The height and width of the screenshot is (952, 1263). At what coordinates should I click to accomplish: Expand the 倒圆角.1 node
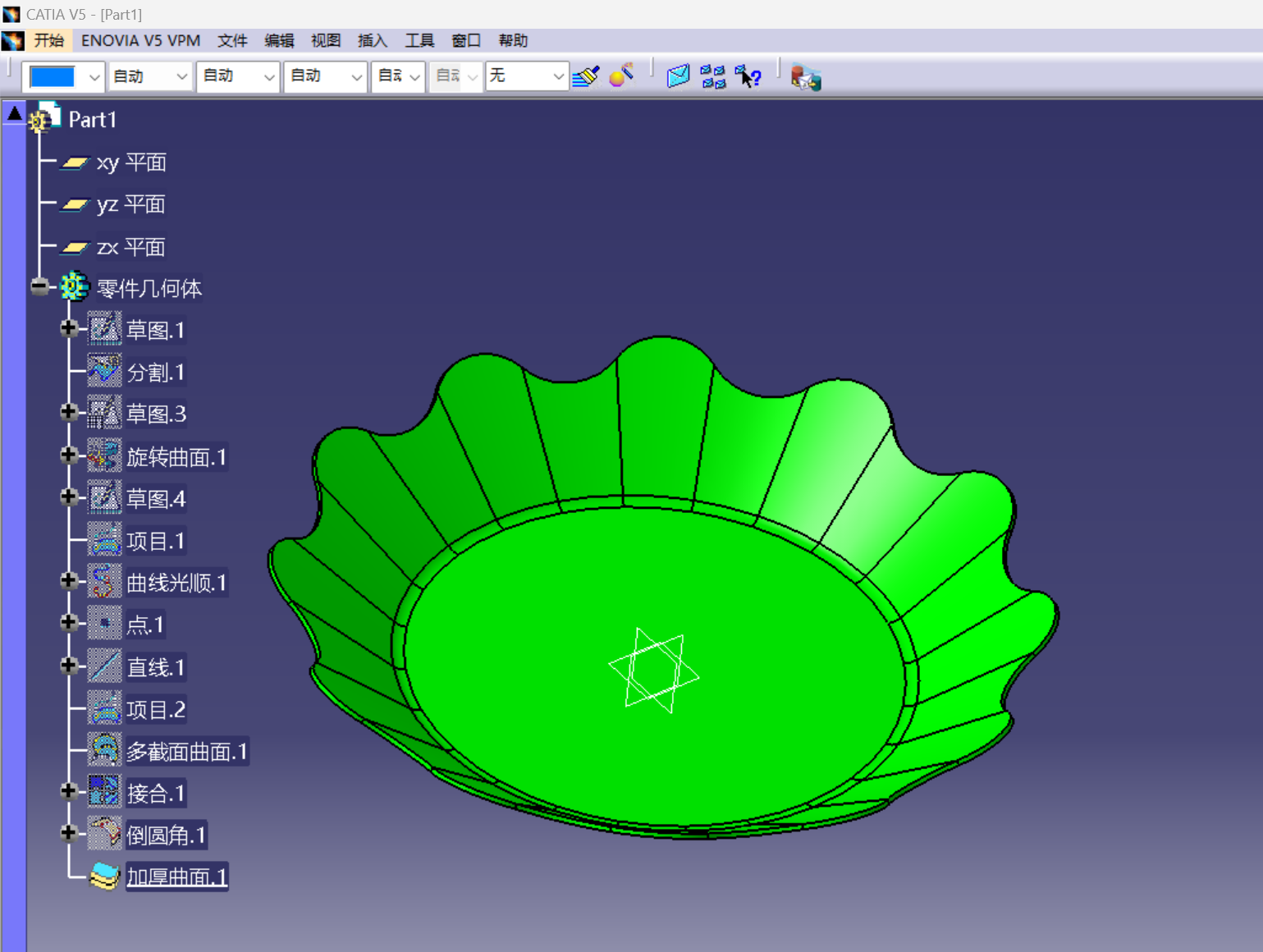click(x=69, y=833)
